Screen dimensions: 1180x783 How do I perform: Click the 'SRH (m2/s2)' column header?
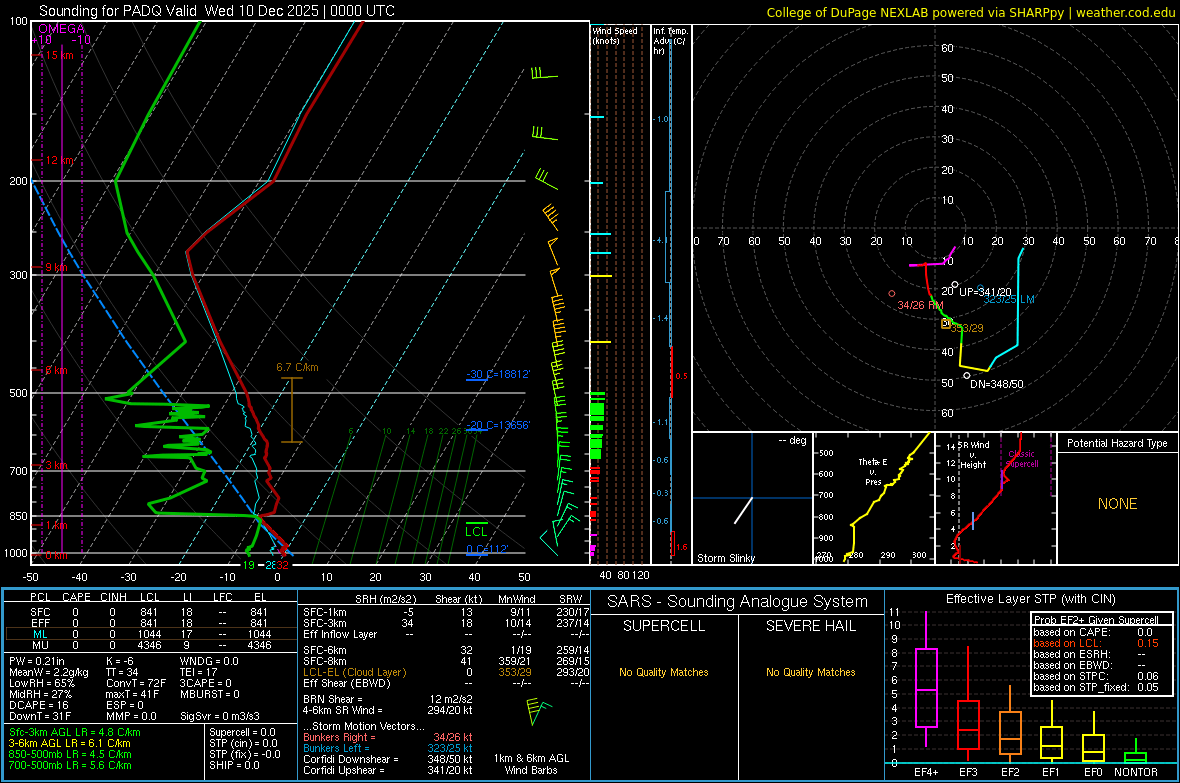(x=385, y=599)
